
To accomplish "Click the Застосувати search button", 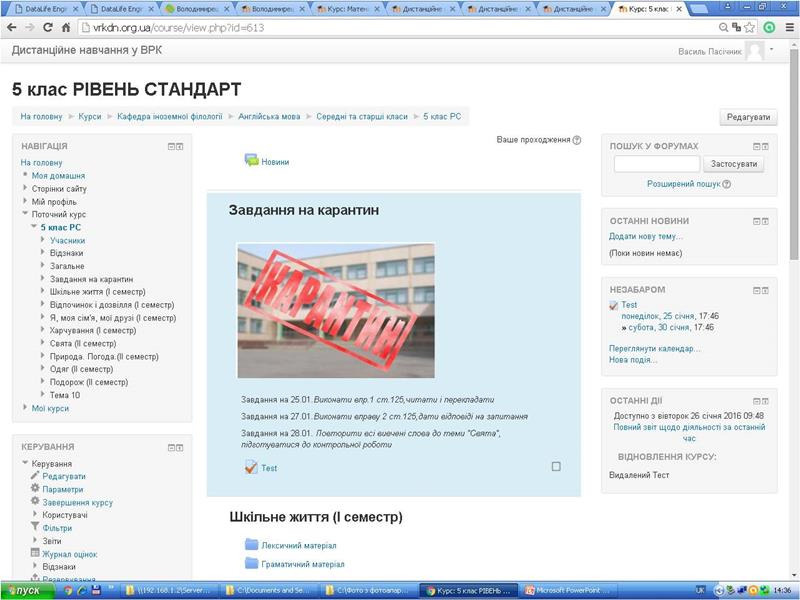I will [x=734, y=164].
